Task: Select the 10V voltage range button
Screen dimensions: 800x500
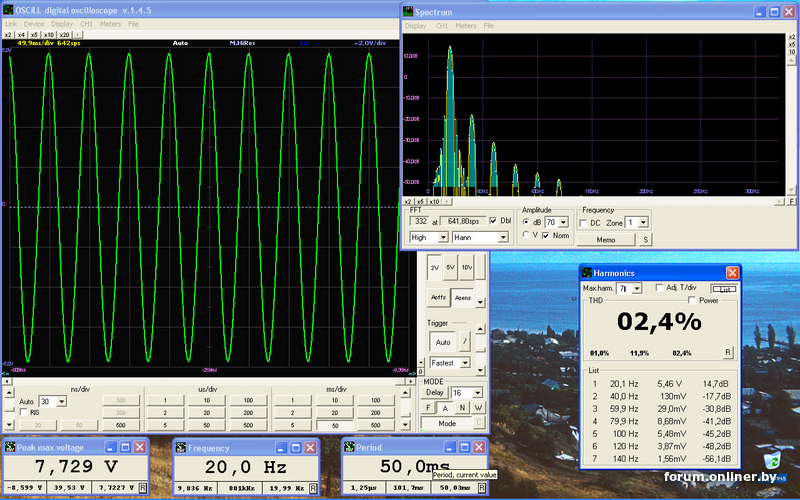Action: point(466,267)
